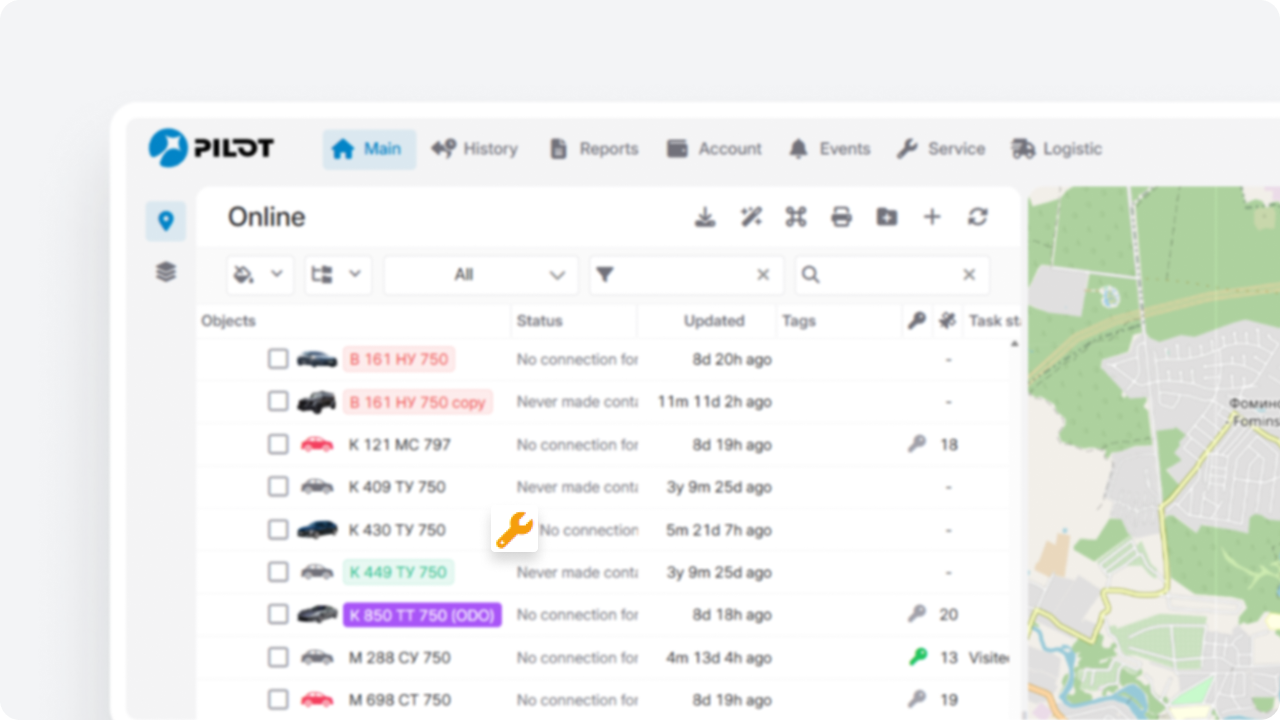Click the download icon in Online toolbar
The height and width of the screenshot is (720, 1280).
[x=705, y=217]
